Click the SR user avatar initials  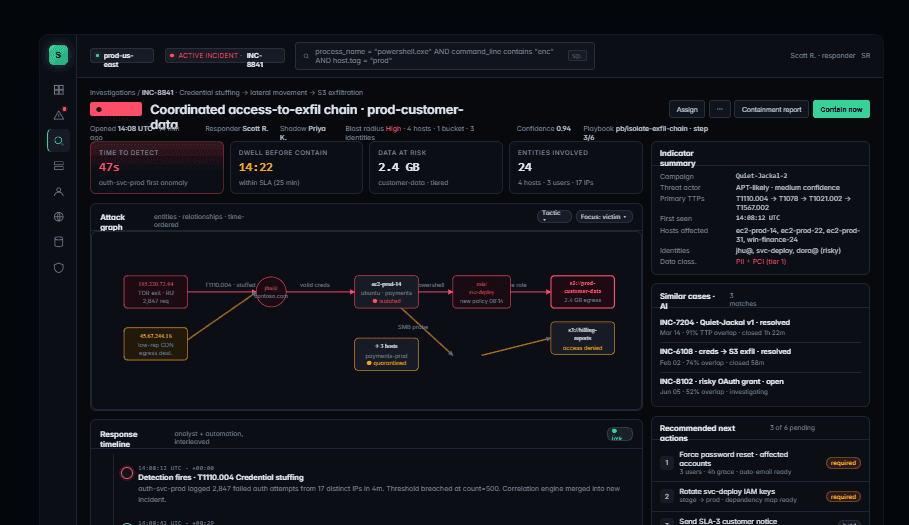[x=865, y=56]
